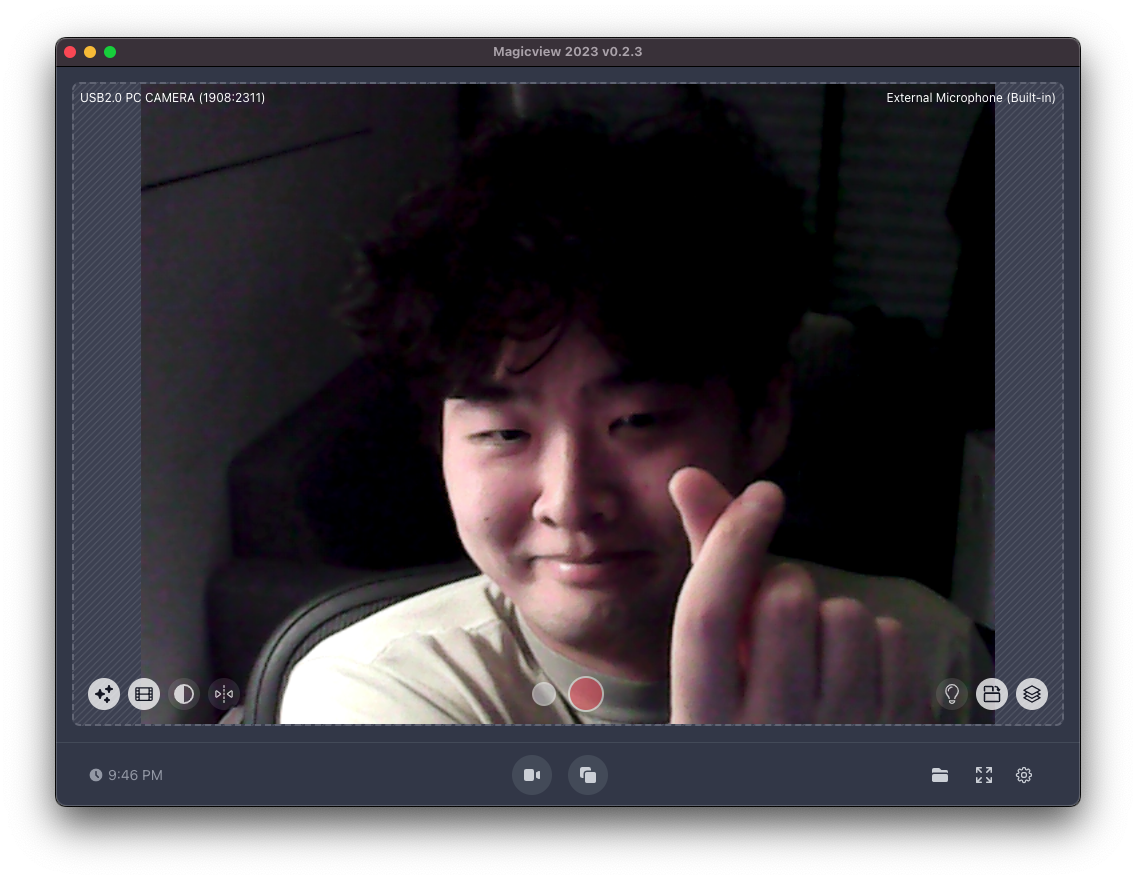The width and height of the screenshot is (1136, 880).
Task: Toggle the lightbulb lighting icon
Action: pos(952,694)
